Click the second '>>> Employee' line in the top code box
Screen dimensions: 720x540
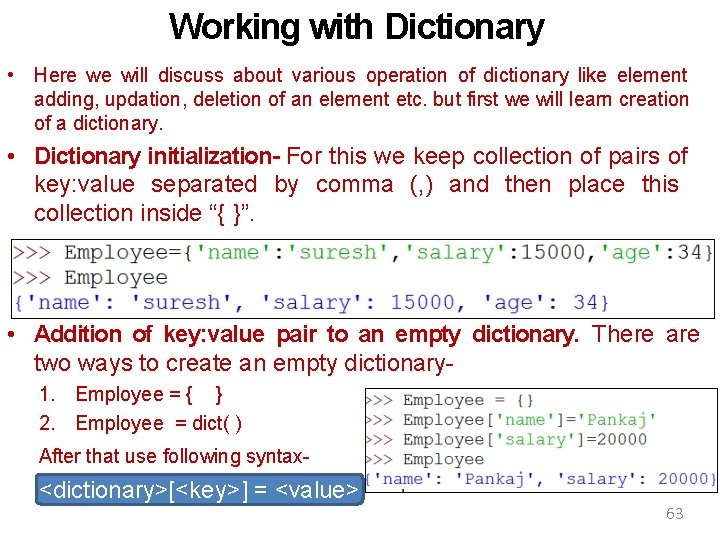click(91, 277)
